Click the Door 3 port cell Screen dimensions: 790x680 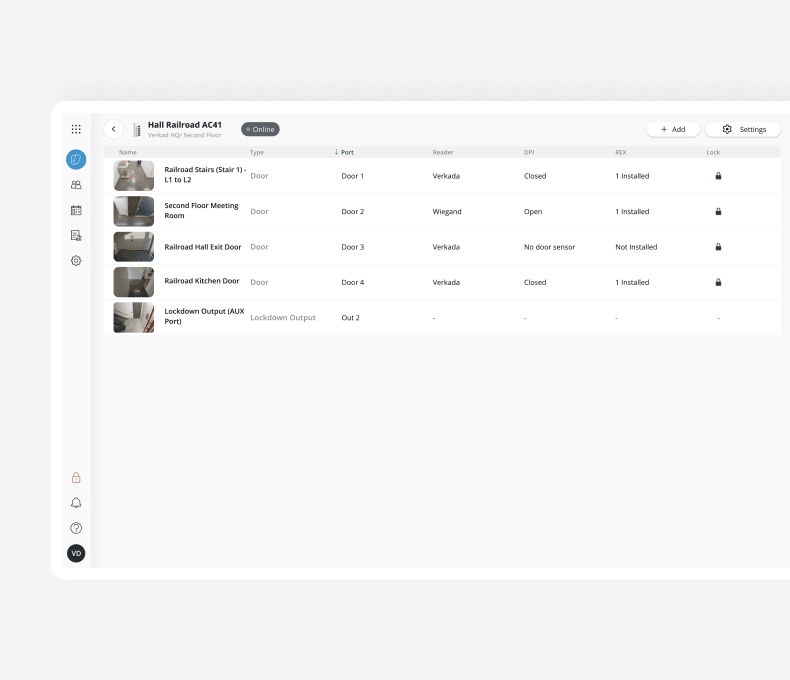[x=353, y=247]
